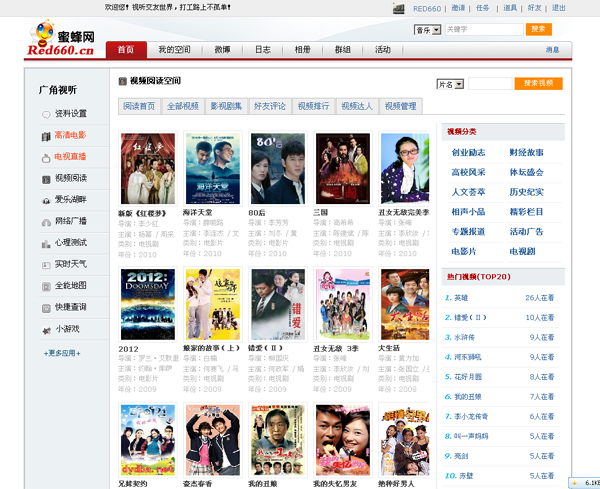Open 李小龙传奇 in the TOP20 list
Image resolution: width=600 pixels, height=489 pixels.
(471, 416)
